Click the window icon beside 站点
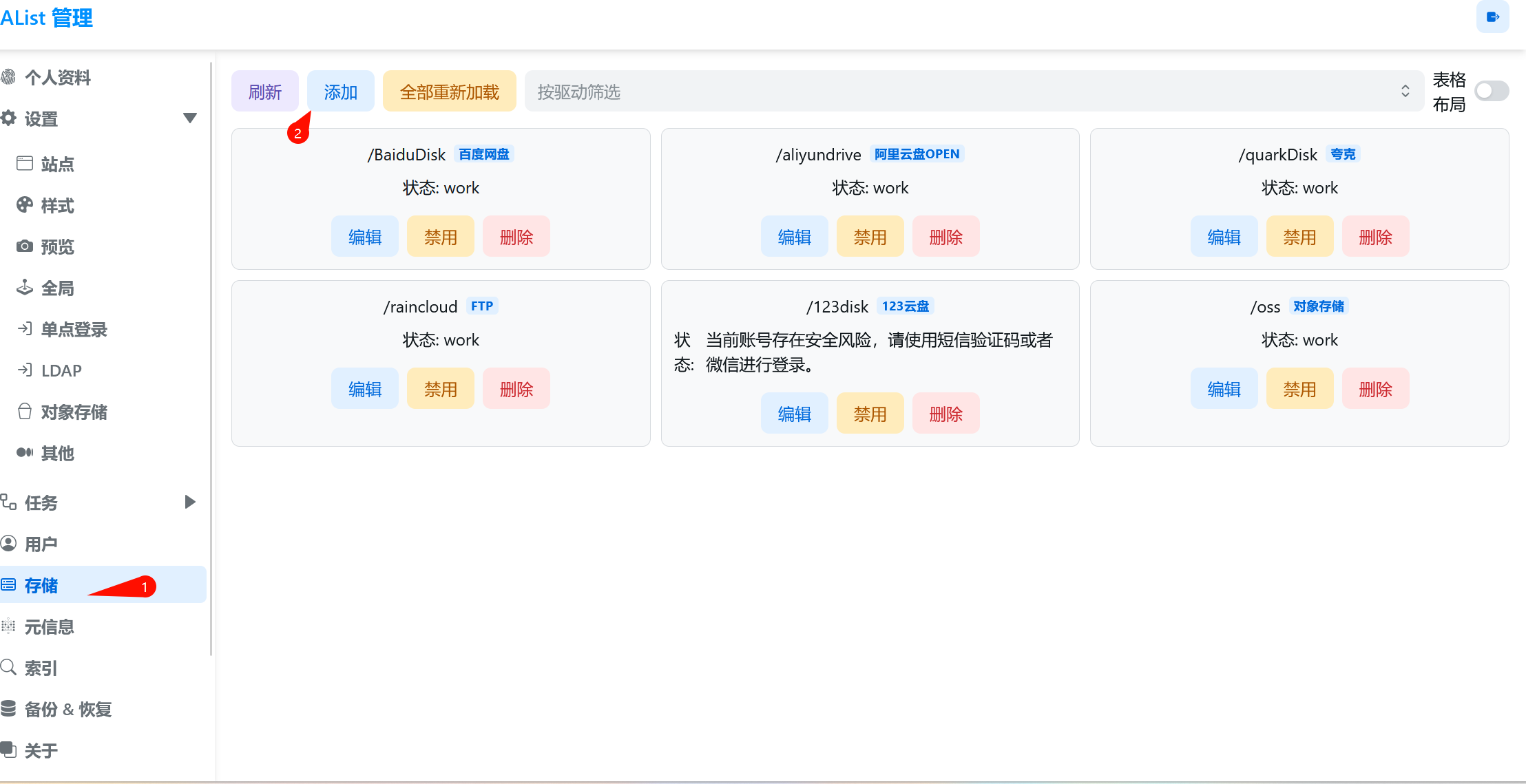1526x784 pixels. (x=25, y=164)
